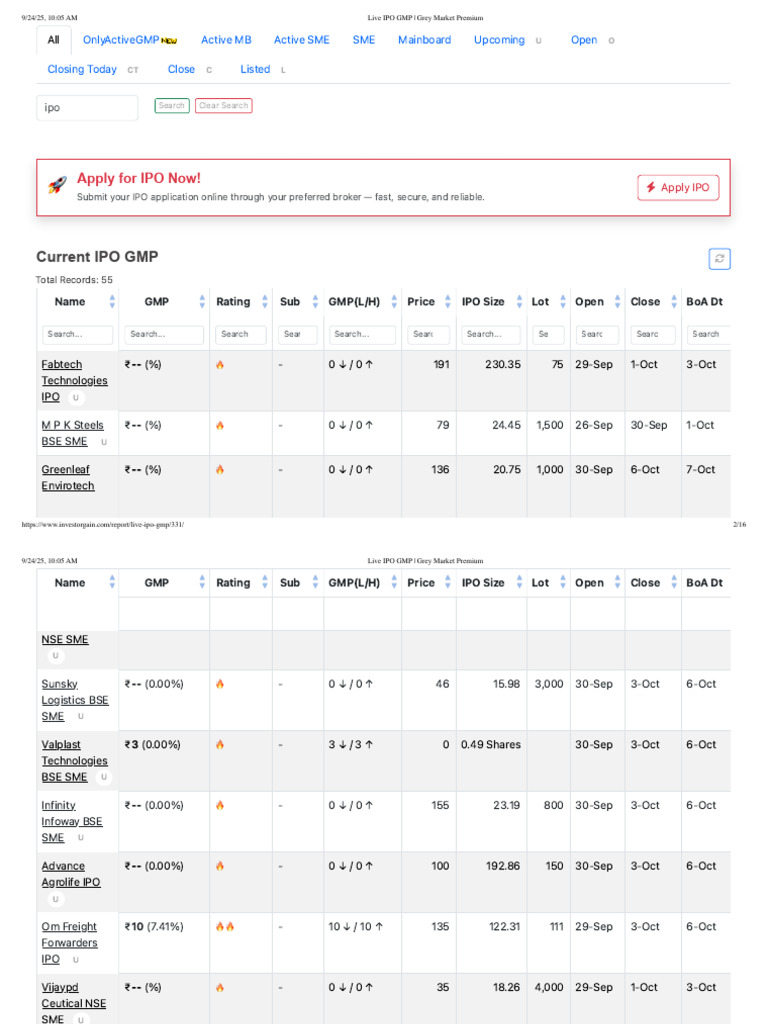Select the Closing Today filter tab
Screen dimensions: 768x1024
82,69
